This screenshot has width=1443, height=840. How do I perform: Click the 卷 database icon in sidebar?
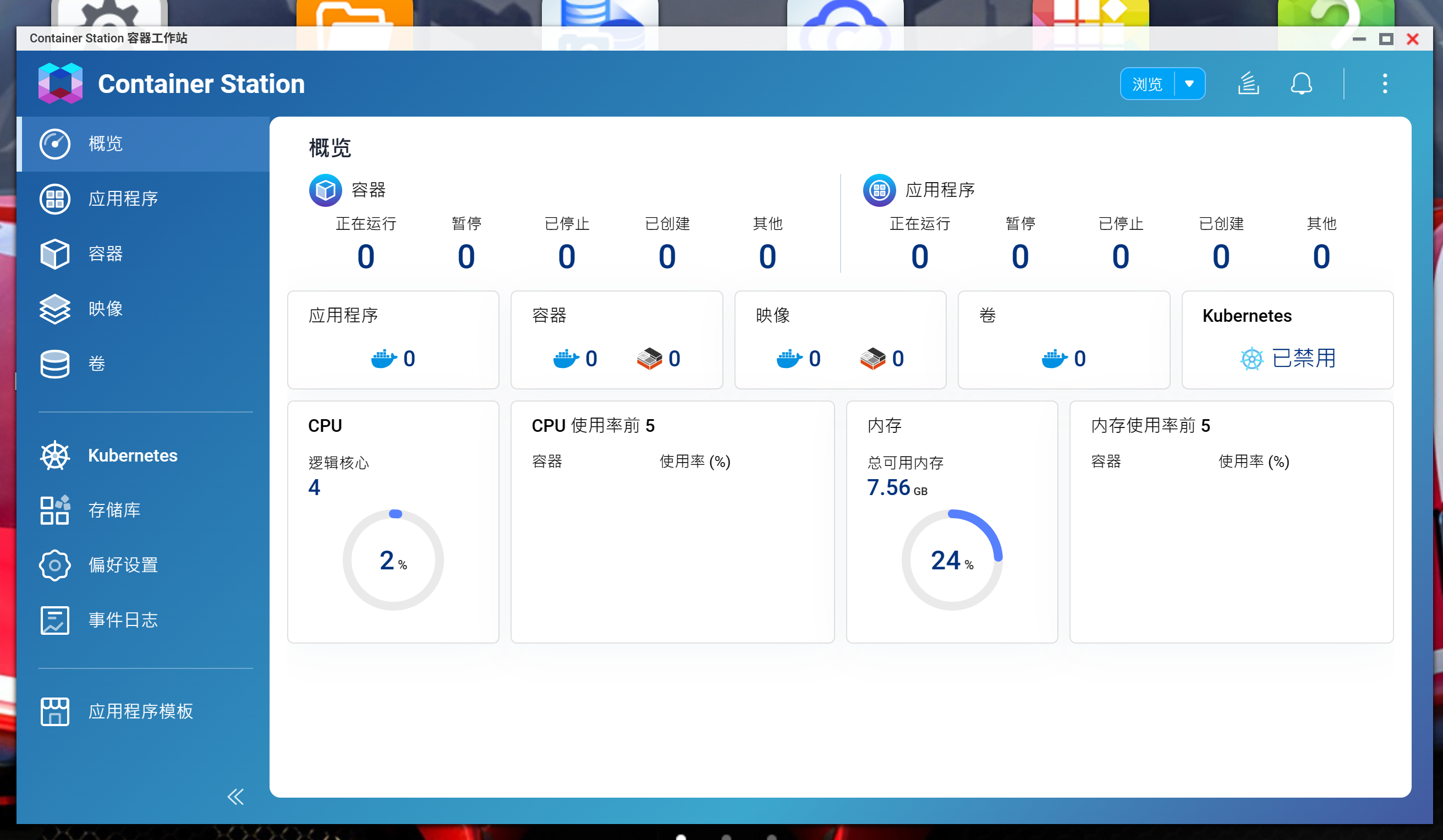point(55,364)
